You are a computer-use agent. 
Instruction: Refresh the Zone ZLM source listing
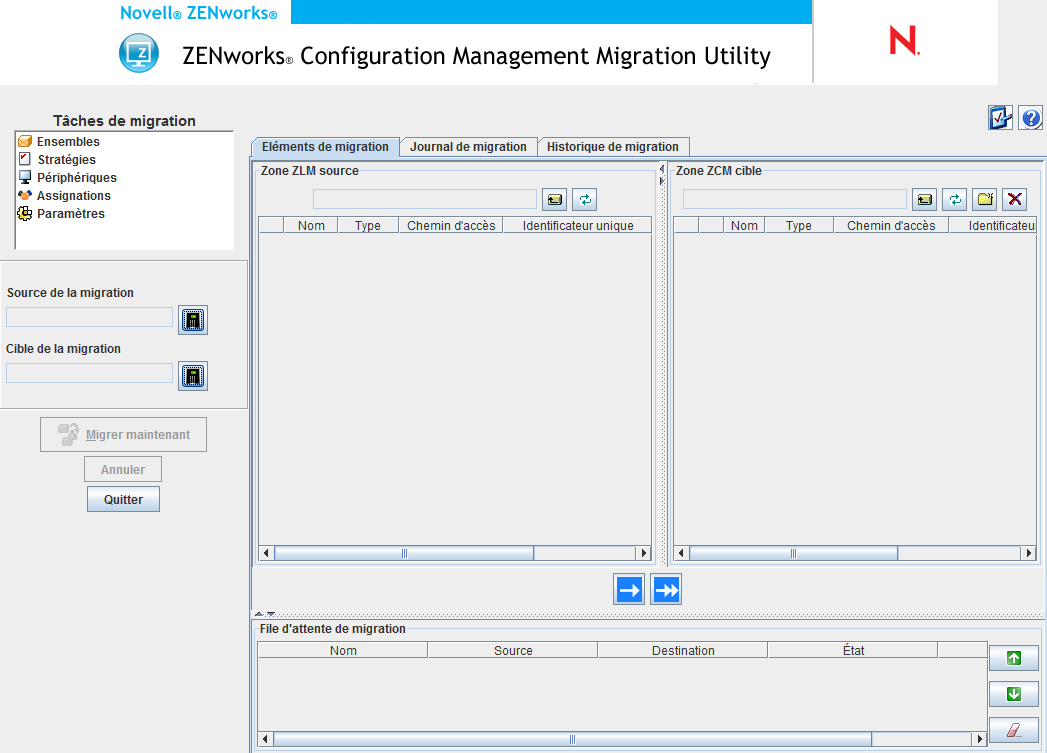tap(584, 199)
